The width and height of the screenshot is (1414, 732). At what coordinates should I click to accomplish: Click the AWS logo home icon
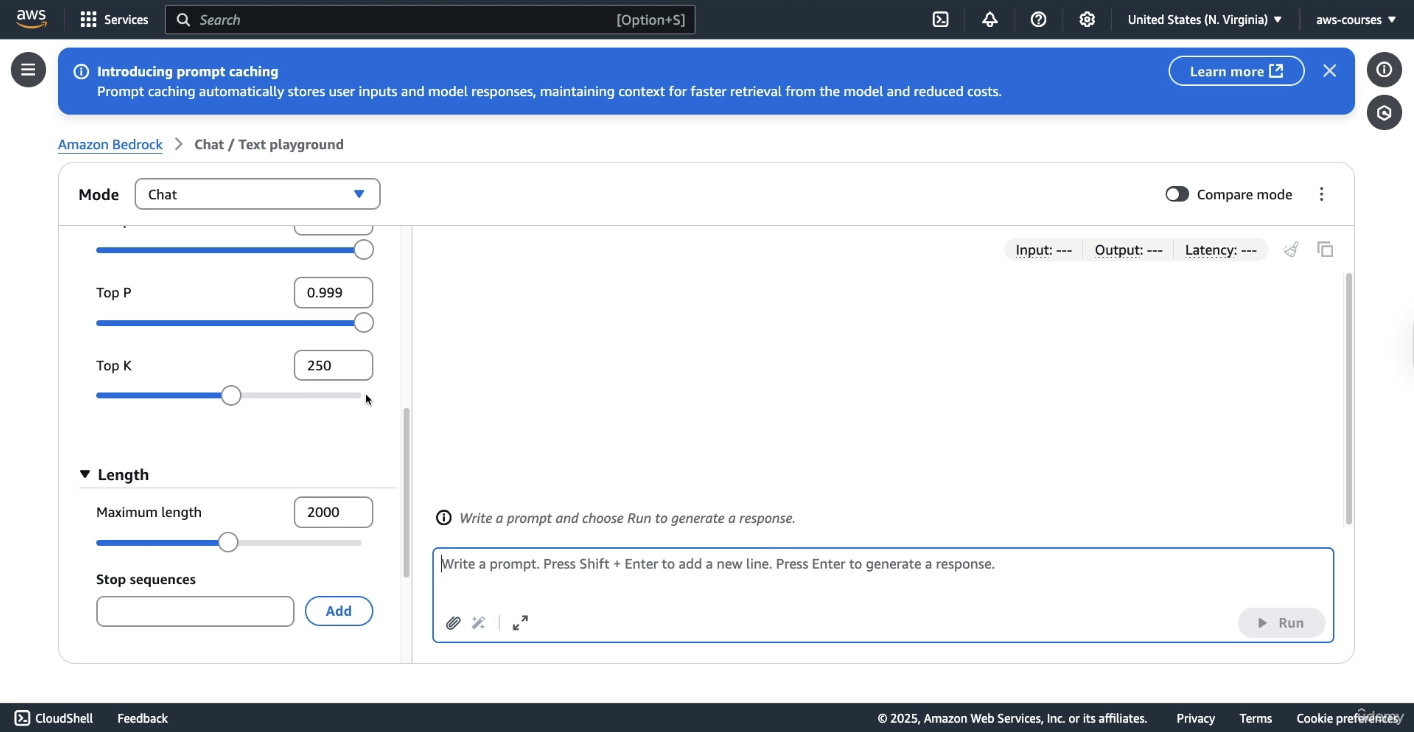coord(31,19)
